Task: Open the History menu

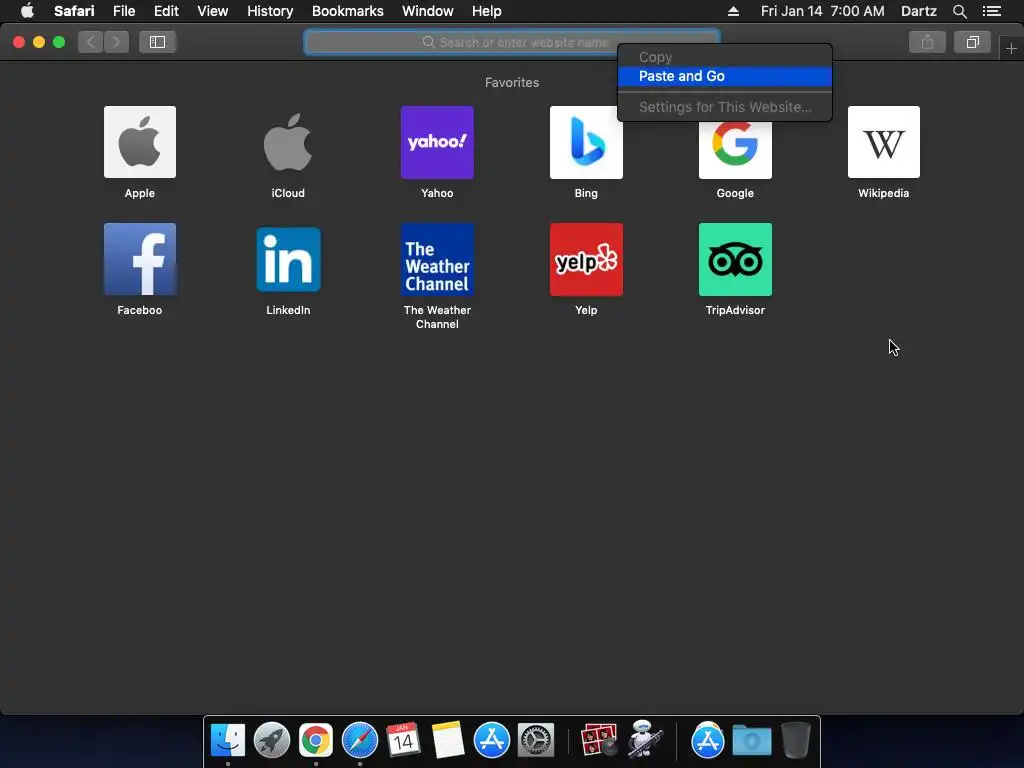Action: coord(270,11)
